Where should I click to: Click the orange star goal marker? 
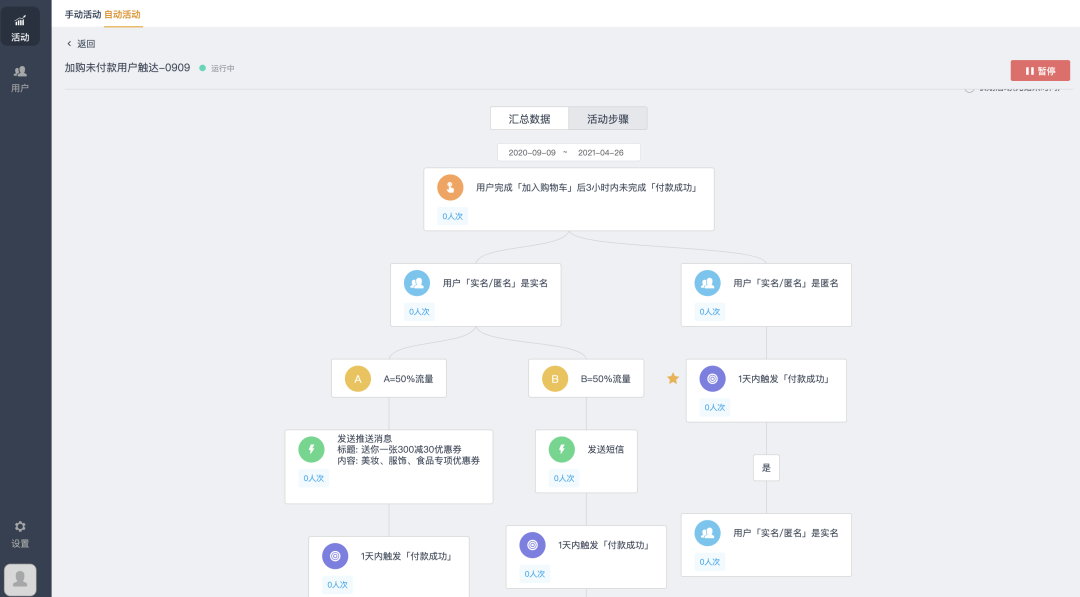point(673,378)
